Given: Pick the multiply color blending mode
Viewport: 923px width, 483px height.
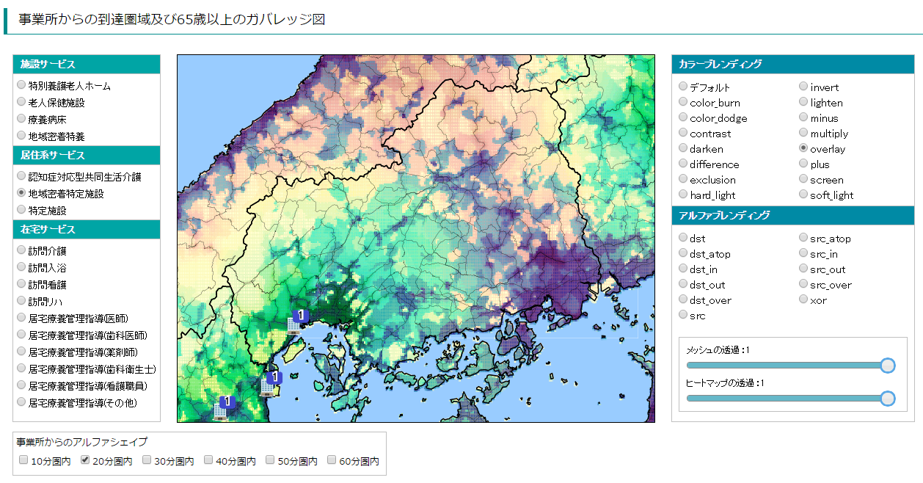Looking at the screenshot, I should pos(804,133).
